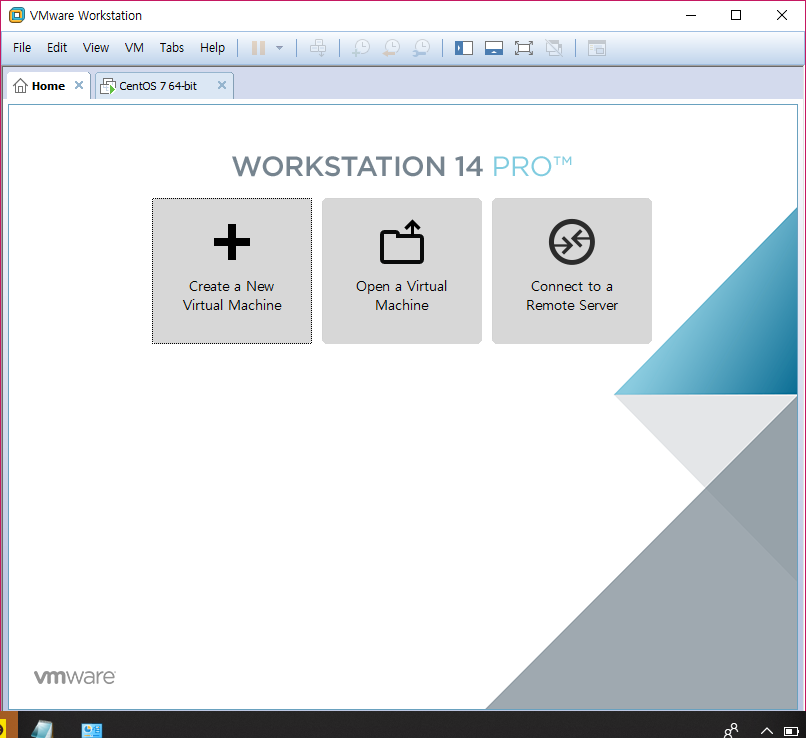Close the Home tab
806x738 pixels.
point(79,85)
